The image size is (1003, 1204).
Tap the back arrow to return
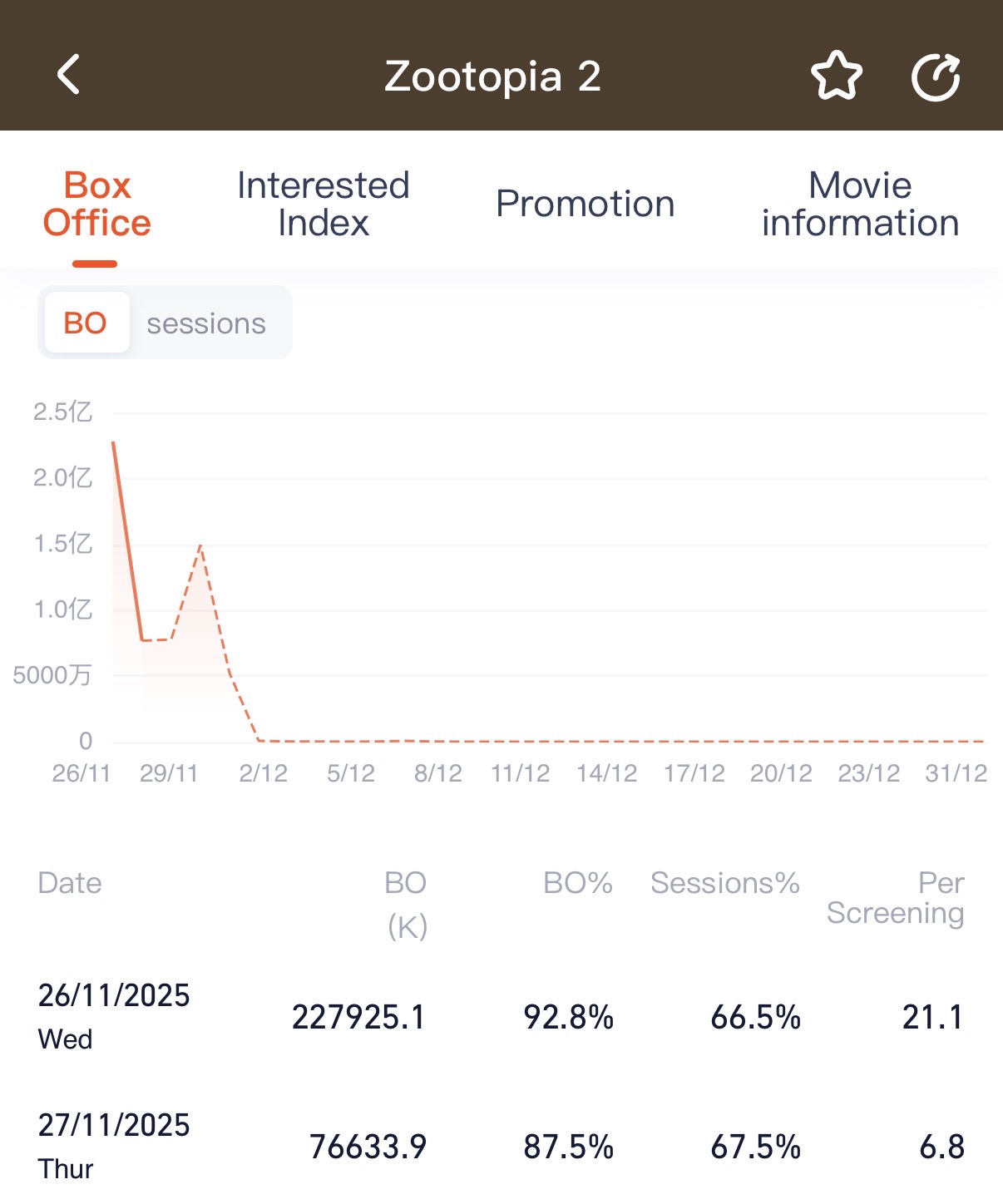[70, 76]
